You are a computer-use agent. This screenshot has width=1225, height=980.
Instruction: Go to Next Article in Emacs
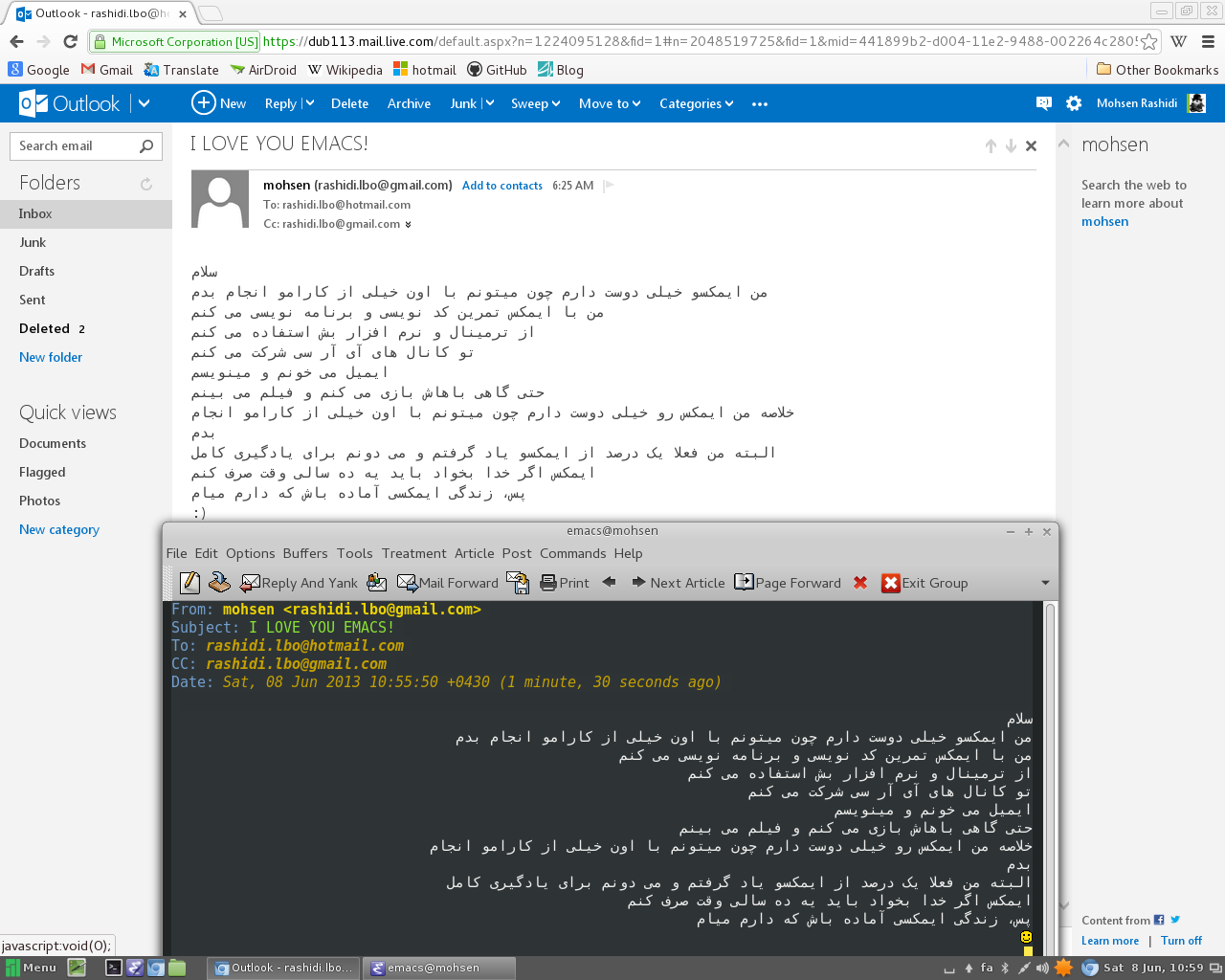(678, 583)
